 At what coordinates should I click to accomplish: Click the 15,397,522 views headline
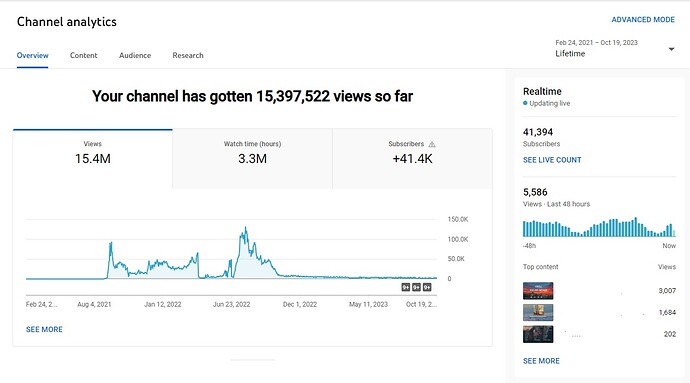pos(253,96)
